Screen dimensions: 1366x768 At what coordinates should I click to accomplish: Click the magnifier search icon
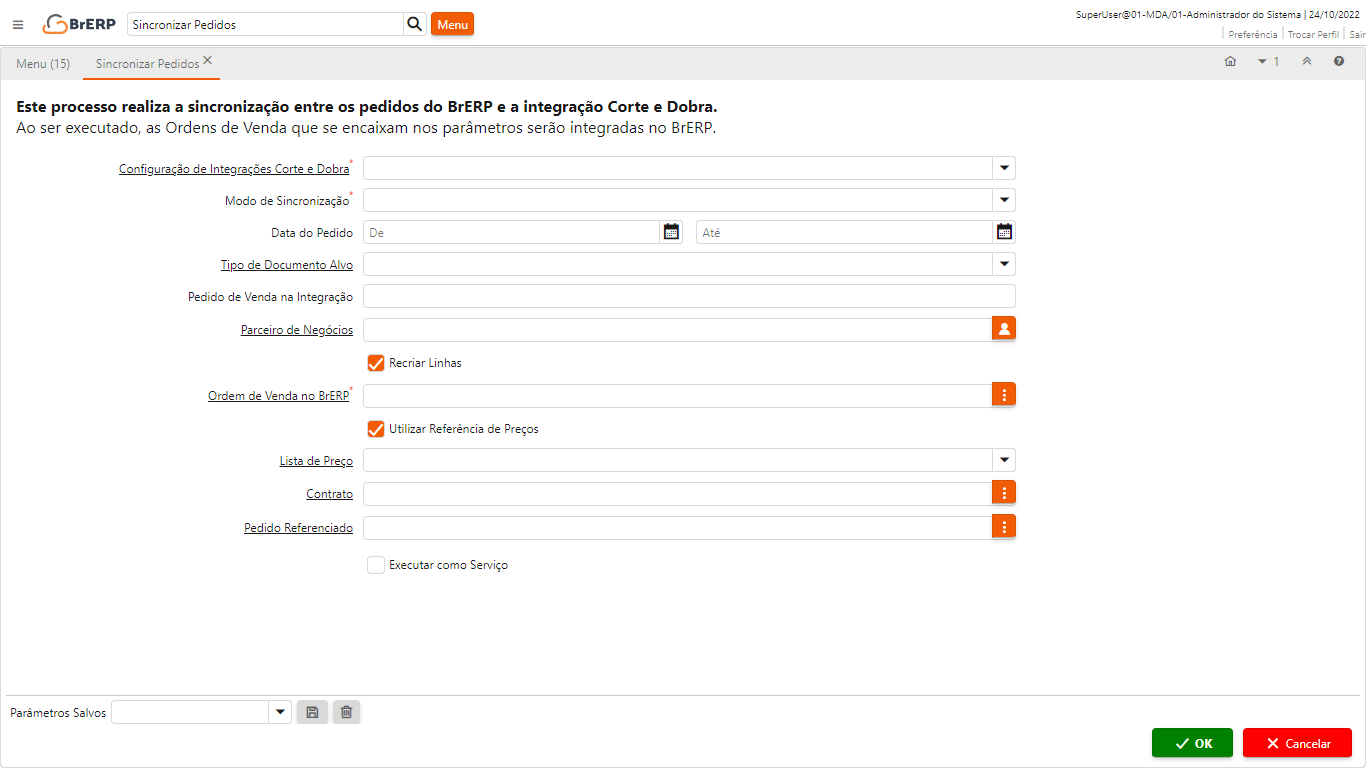pyautogui.click(x=415, y=24)
